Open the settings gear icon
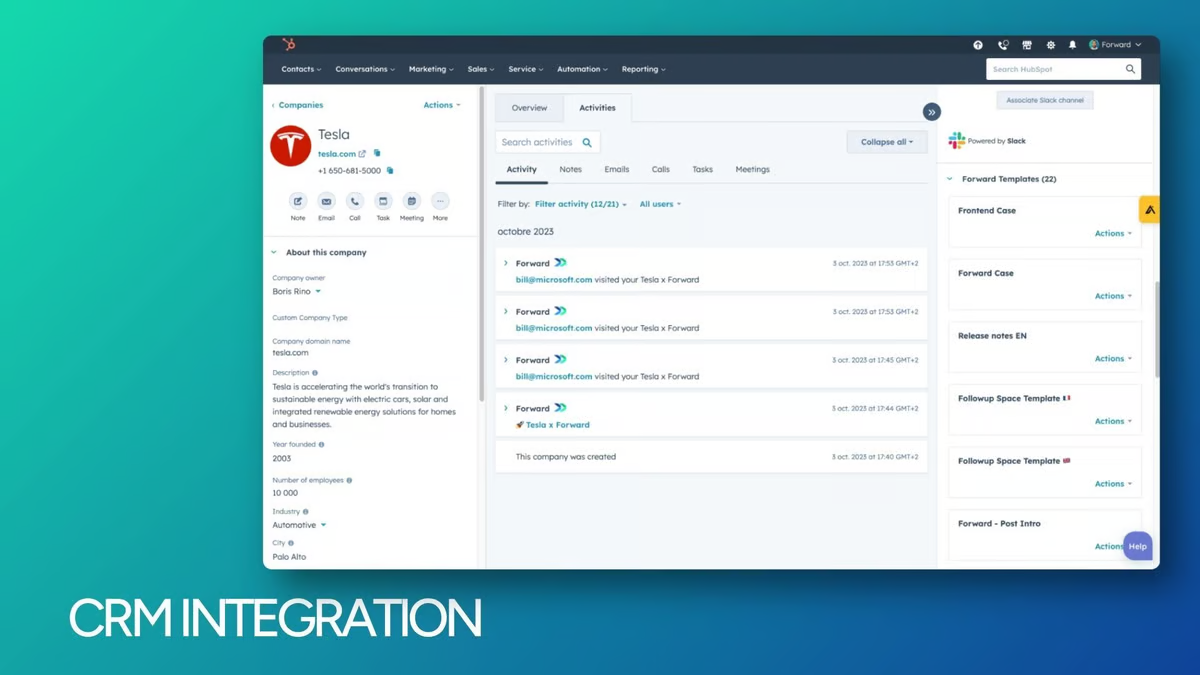Viewport: 1200px width, 675px height. point(1050,45)
